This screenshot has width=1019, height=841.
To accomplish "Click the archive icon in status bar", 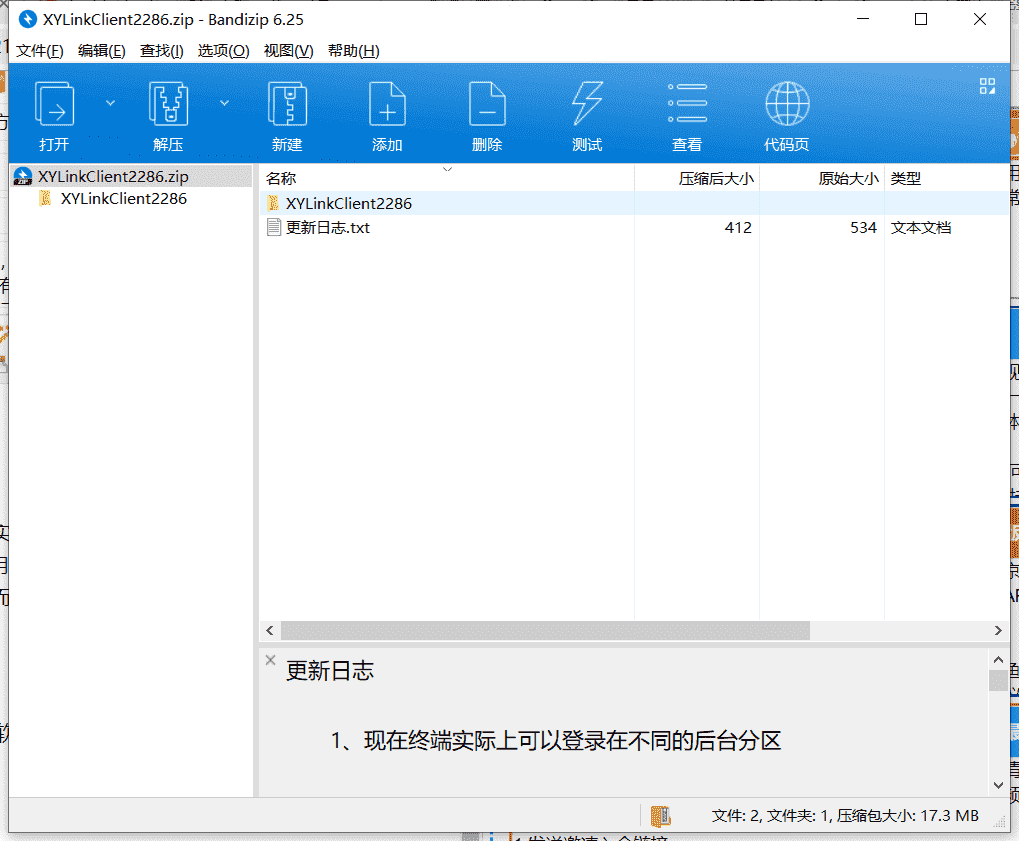I will click(660, 816).
